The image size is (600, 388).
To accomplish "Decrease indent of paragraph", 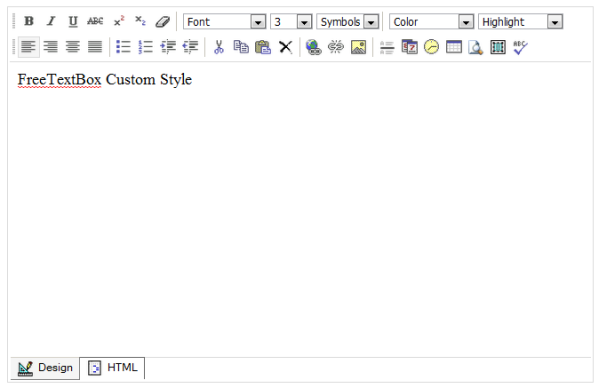I will pyautogui.click(x=190, y=47).
